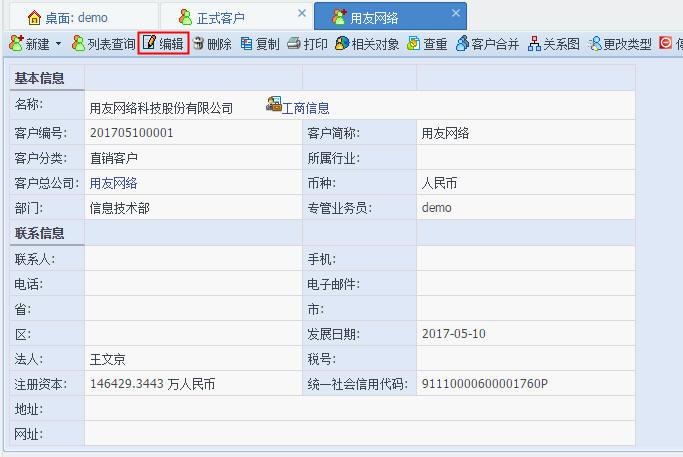Click the 基本信息 section header

(39, 78)
